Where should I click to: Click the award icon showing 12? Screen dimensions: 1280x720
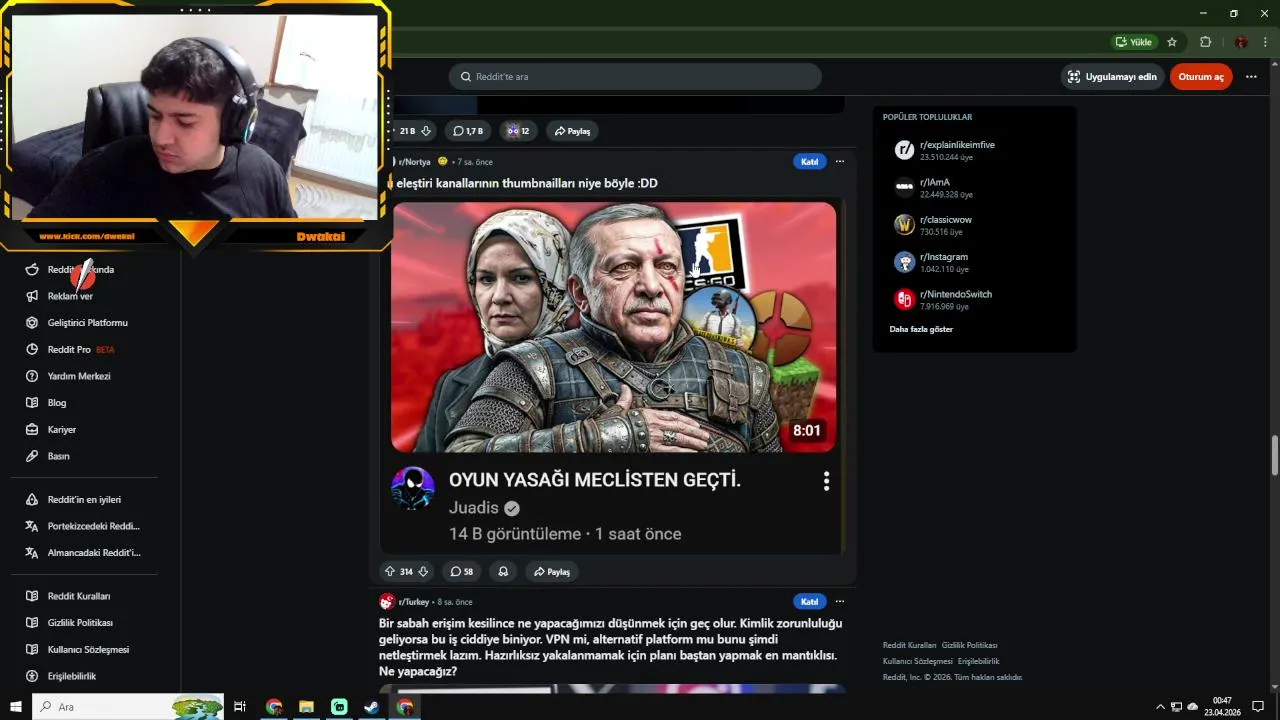(518, 131)
